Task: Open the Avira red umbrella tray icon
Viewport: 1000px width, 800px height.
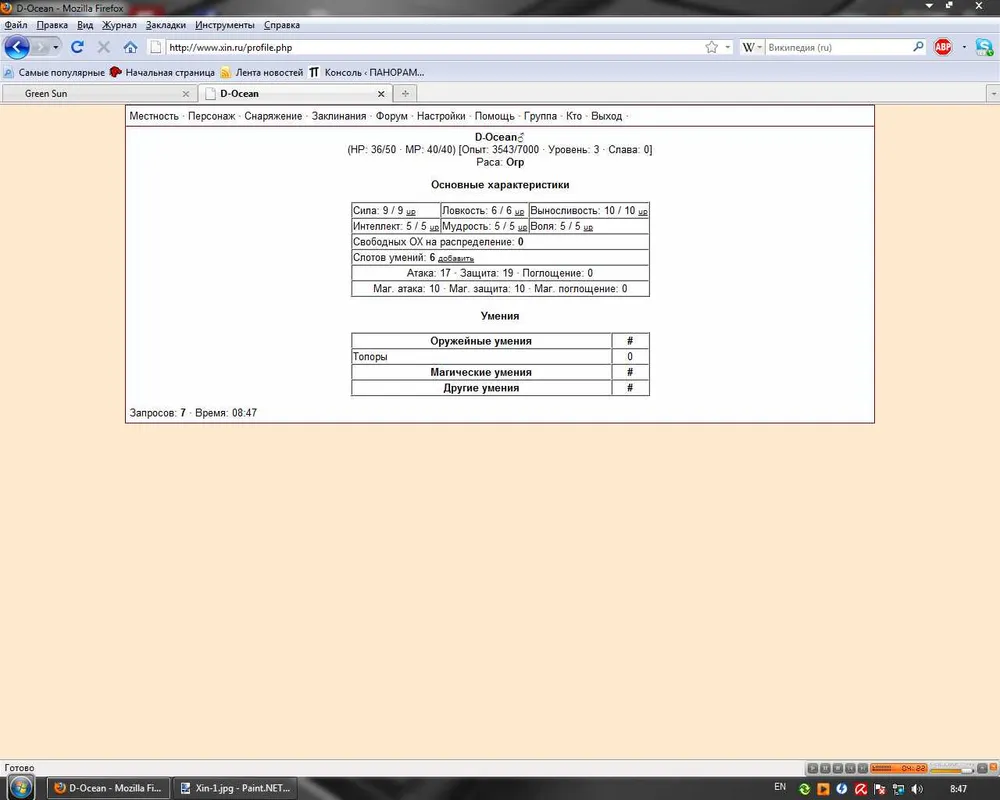Action: click(x=861, y=789)
